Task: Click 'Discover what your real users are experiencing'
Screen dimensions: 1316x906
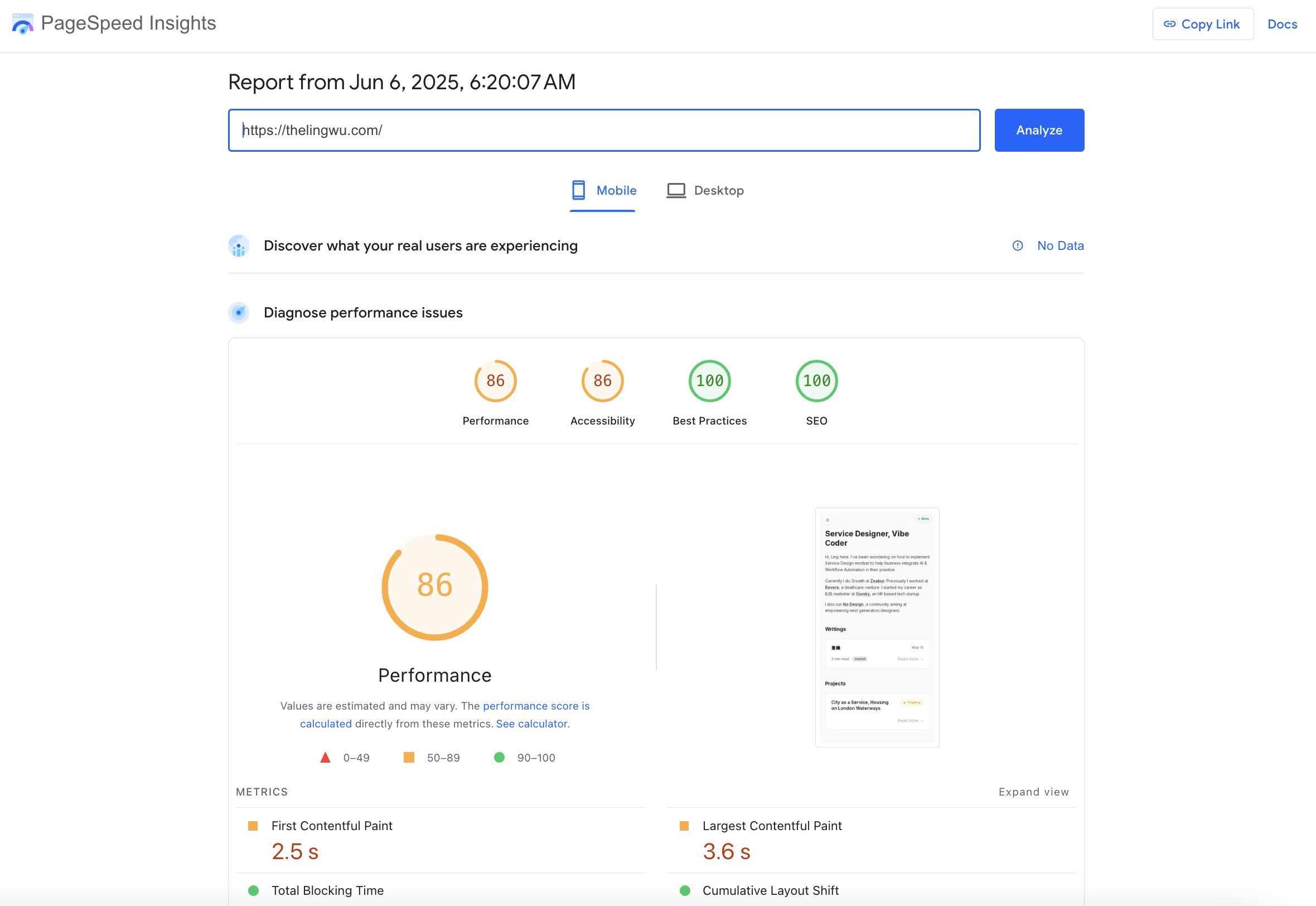Action: tap(420, 246)
